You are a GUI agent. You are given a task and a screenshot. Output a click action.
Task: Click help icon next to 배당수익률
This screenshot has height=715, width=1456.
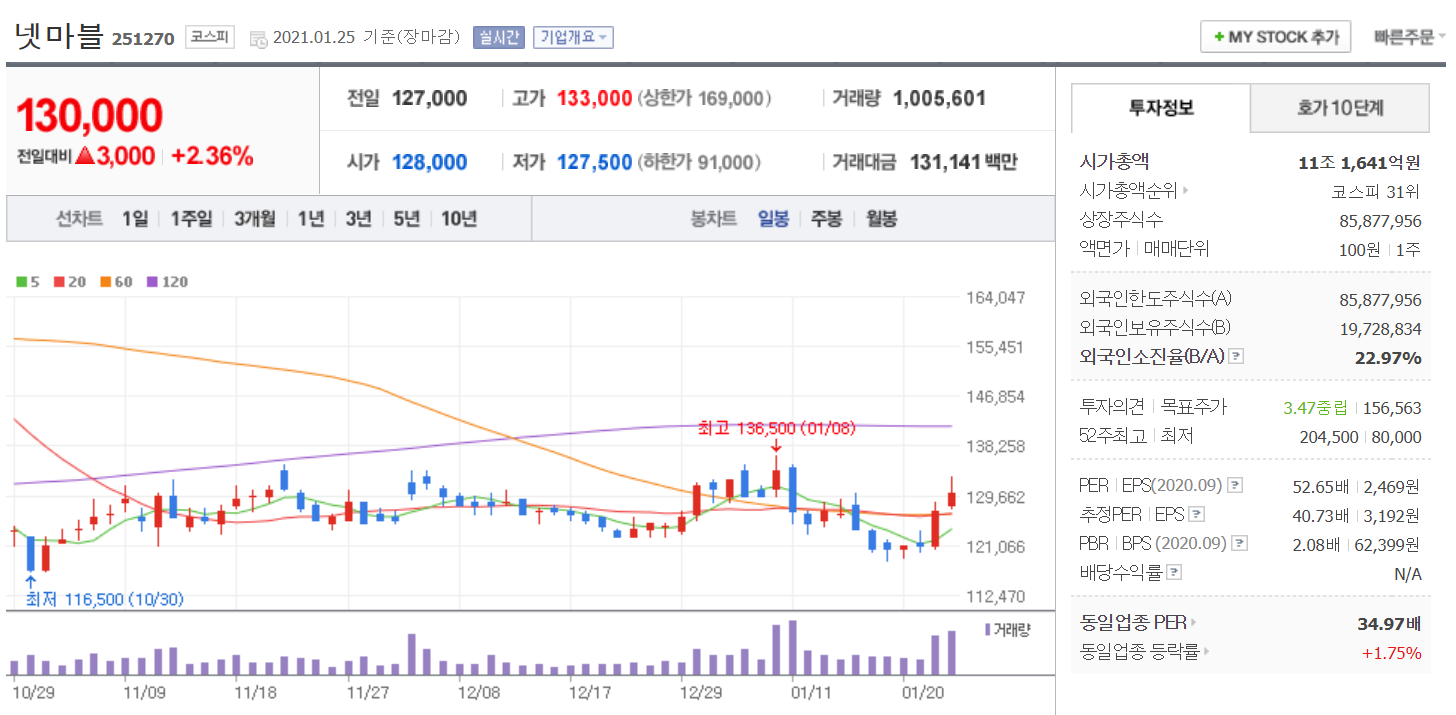coord(1174,573)
